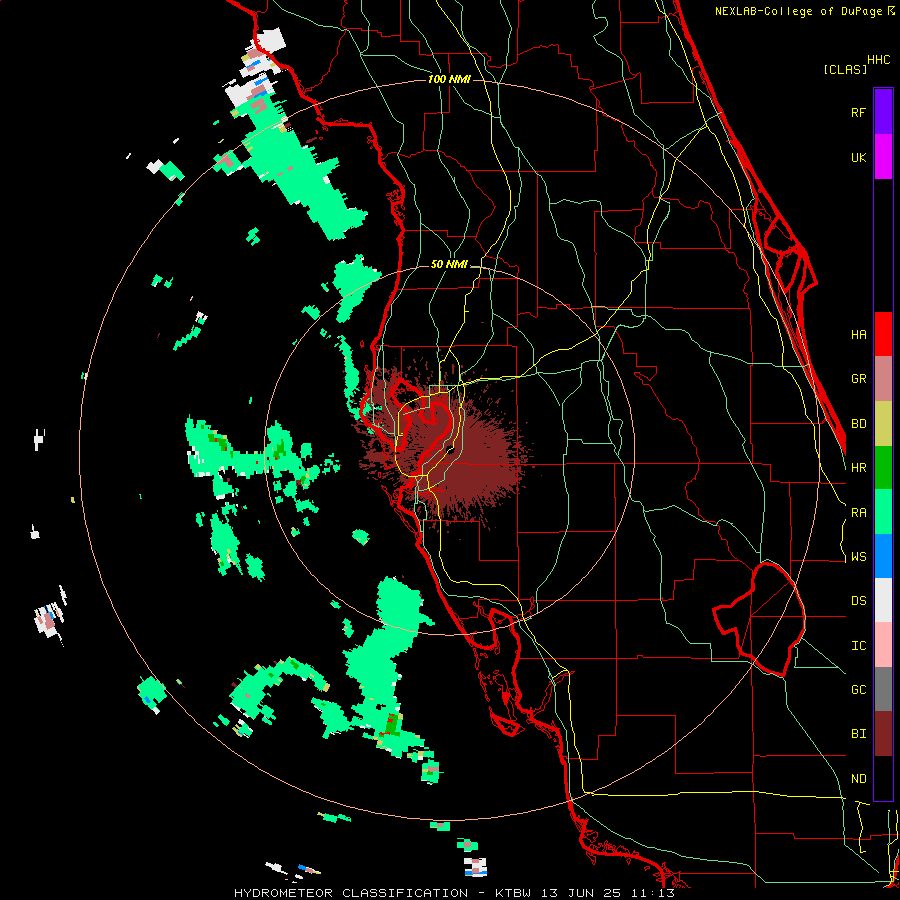
Task: Click the RF purple legend swatch
Action: pyautogui.click(x=883, y=112)
